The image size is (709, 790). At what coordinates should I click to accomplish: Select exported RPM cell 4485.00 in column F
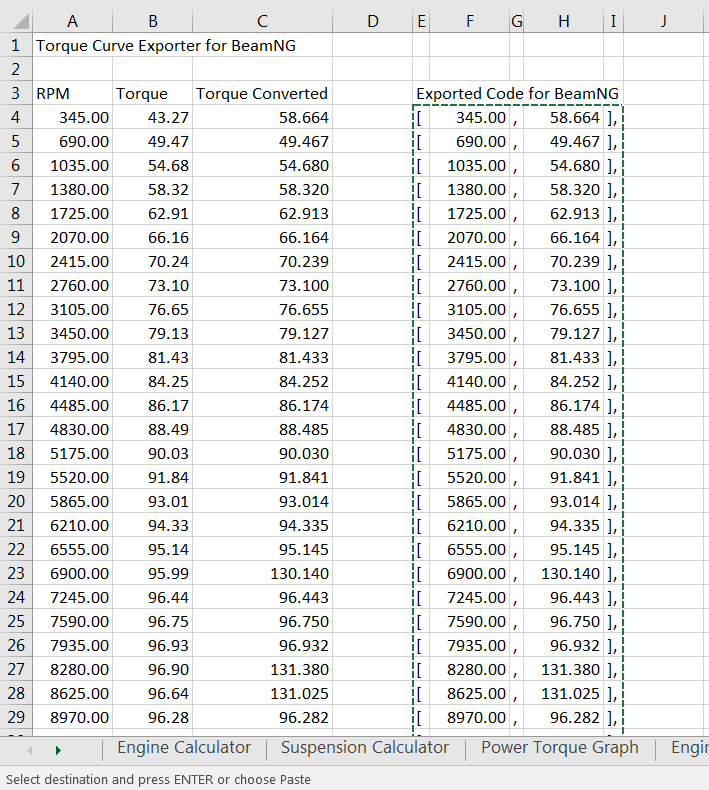pos(470,405)
